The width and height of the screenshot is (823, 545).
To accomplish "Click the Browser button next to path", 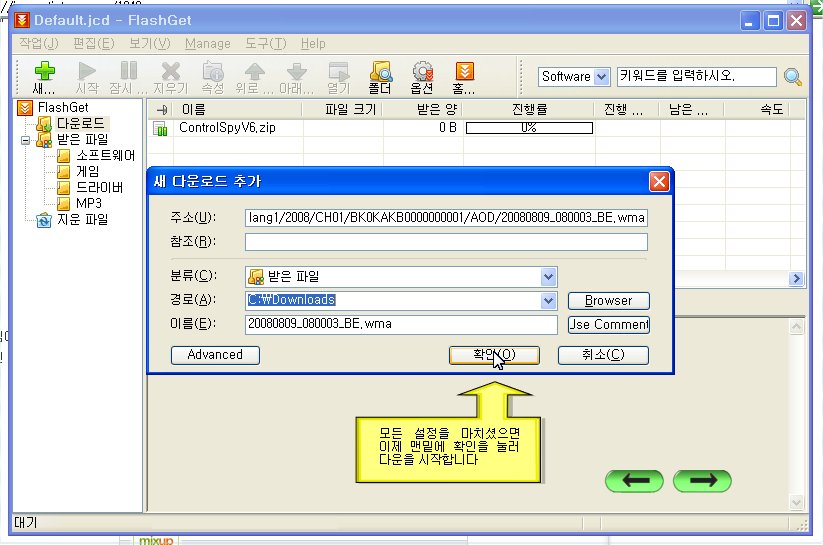I will click(x=608, y=301).
